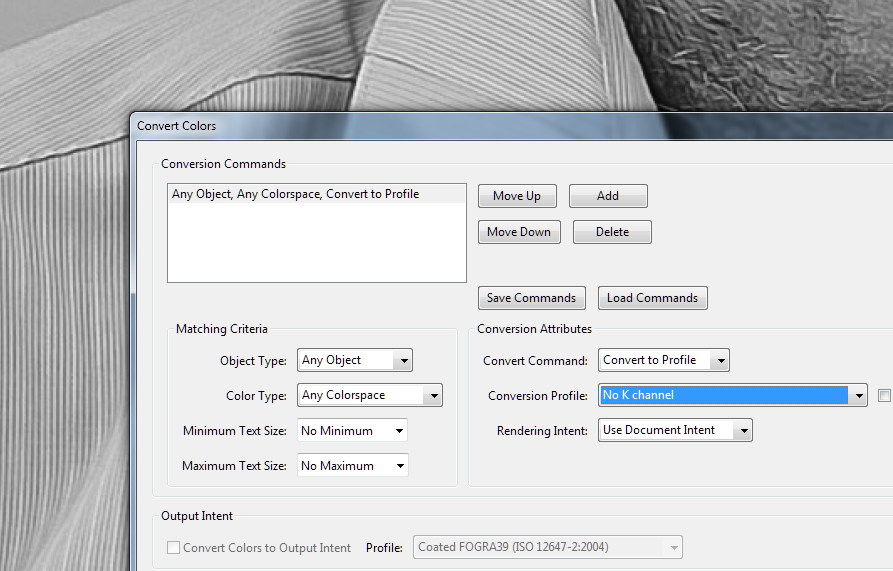The height and width of the screenshot is (571, 893).
Task: Open the Color Type dropdown
Action: (x=370, y=395)
